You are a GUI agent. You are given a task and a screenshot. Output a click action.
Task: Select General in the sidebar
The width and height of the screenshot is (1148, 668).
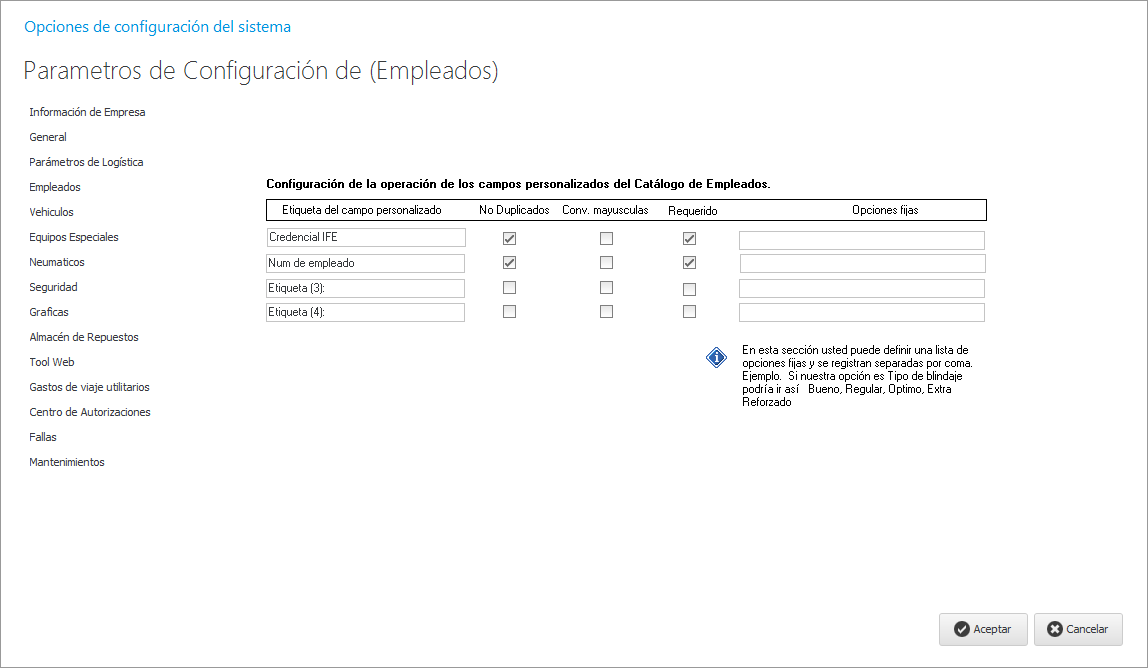(48, 137)
